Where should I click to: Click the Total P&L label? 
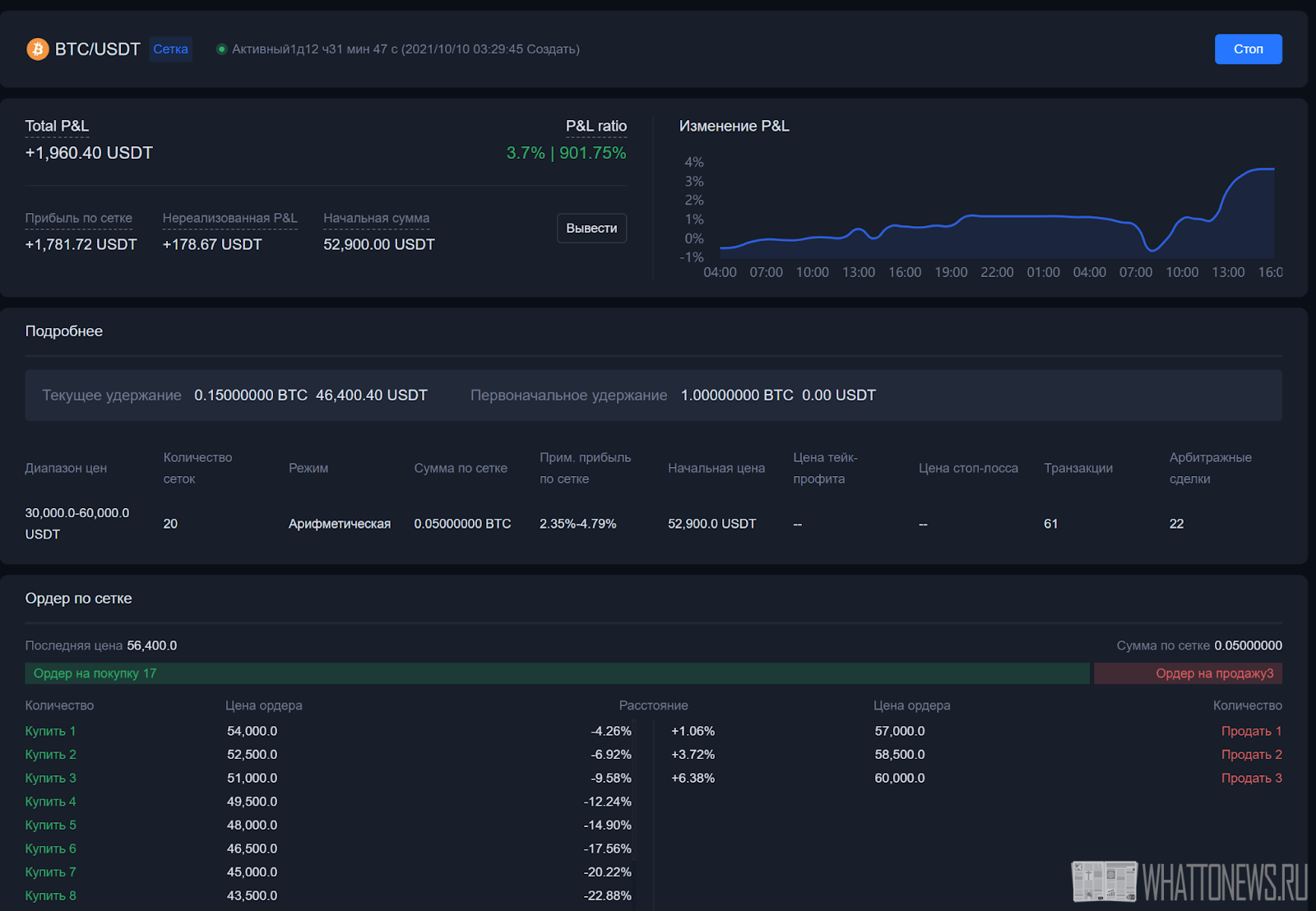(57, 126)
